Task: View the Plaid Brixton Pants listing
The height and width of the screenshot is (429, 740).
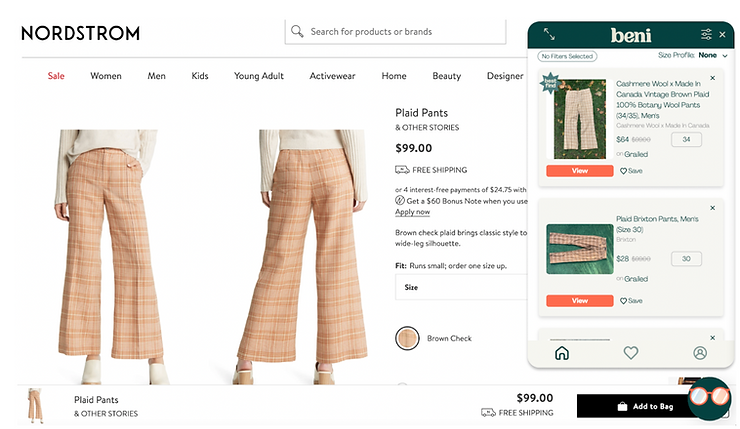Action: [x=579, y=301]
